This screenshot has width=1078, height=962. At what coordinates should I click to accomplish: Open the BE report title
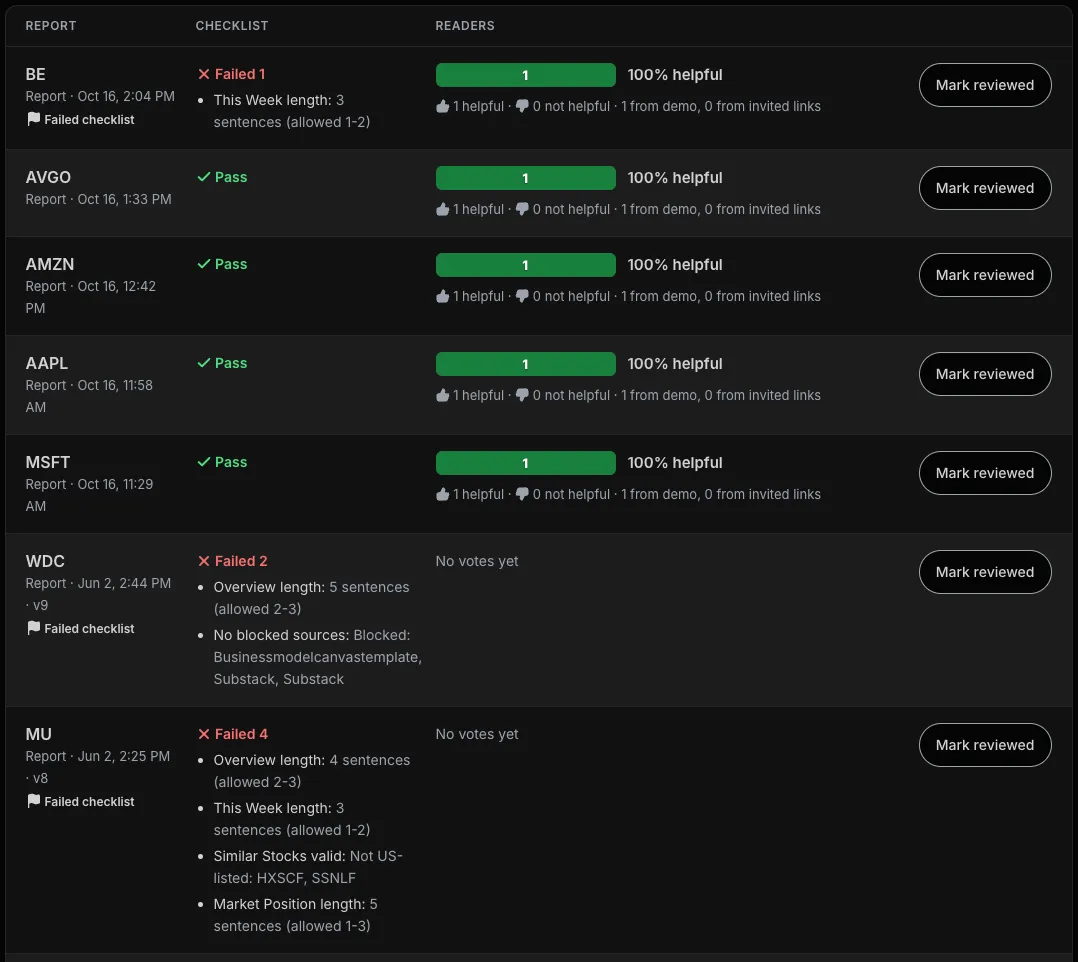pyautogui.click(x=36, y=74)
